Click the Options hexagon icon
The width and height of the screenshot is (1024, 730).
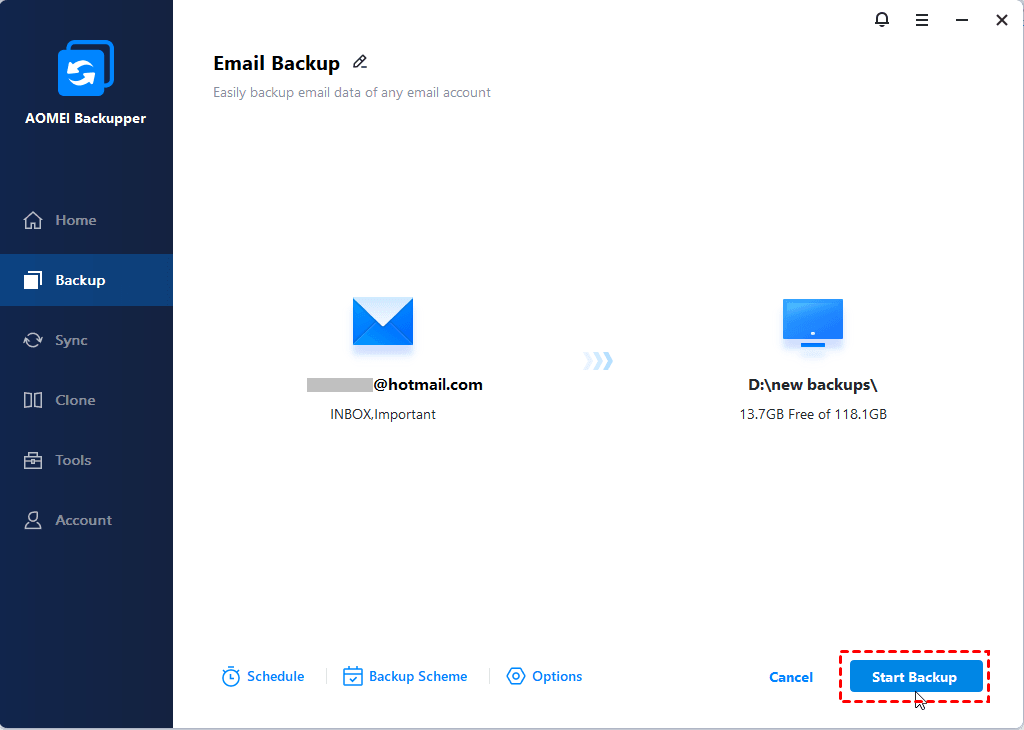pos(515,676)
